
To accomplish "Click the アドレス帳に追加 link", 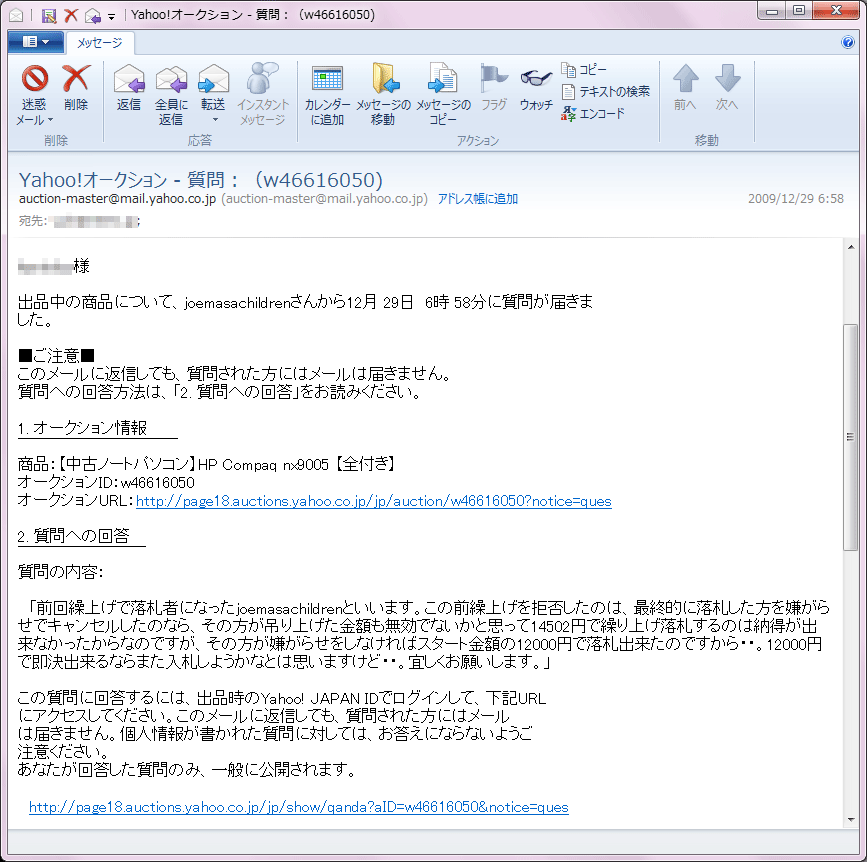I will [478, 199].
